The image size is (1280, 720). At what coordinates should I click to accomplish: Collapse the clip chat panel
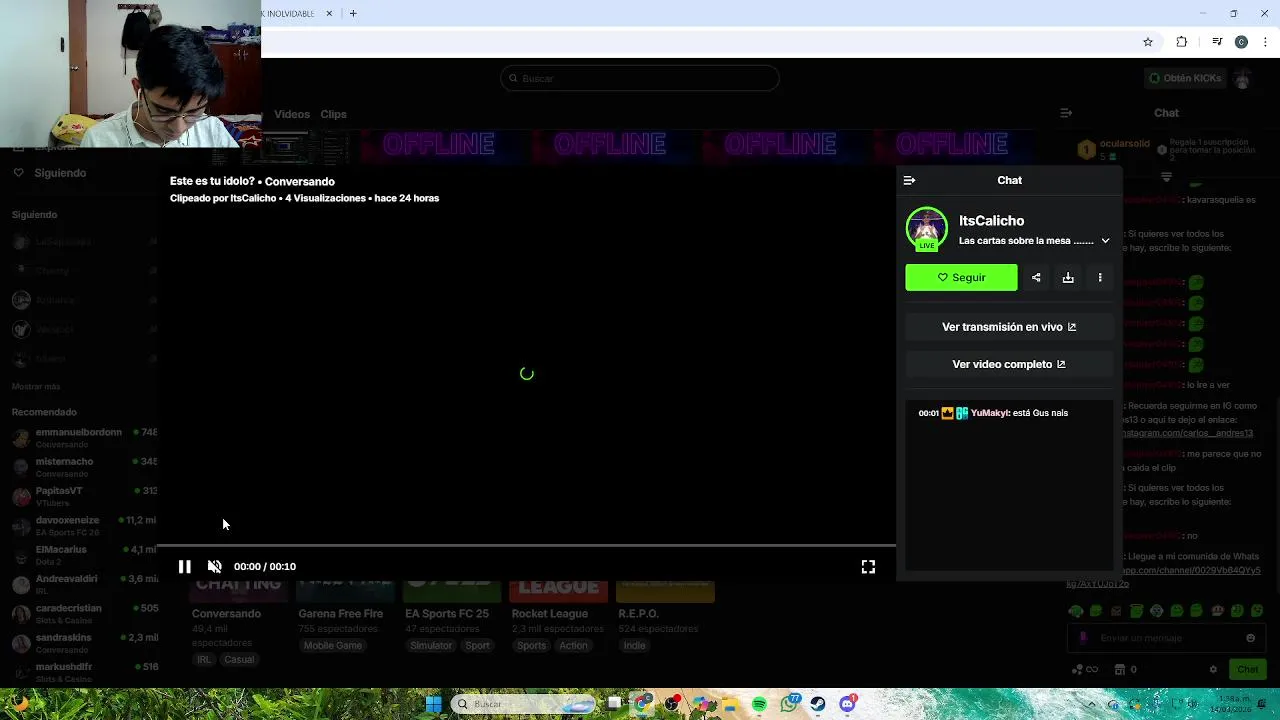pyautogui.click(x=909, y=180)
